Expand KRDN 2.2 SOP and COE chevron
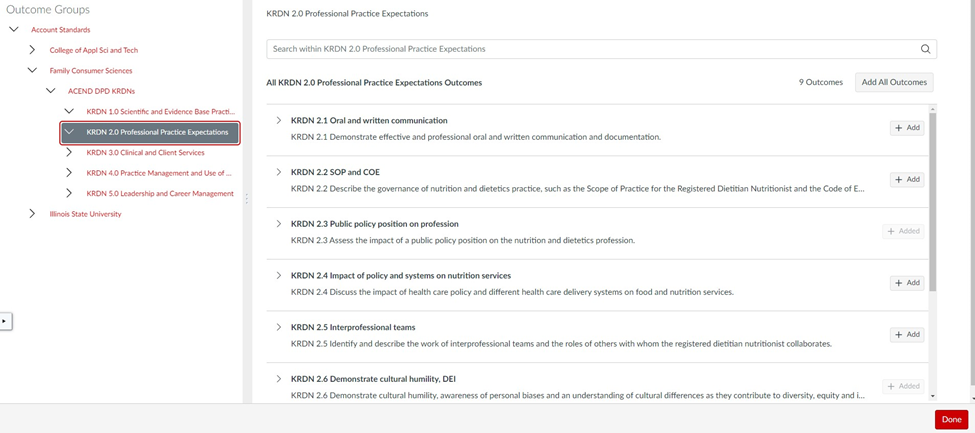This screenshot has width=975, height=433. pos(279,172)
